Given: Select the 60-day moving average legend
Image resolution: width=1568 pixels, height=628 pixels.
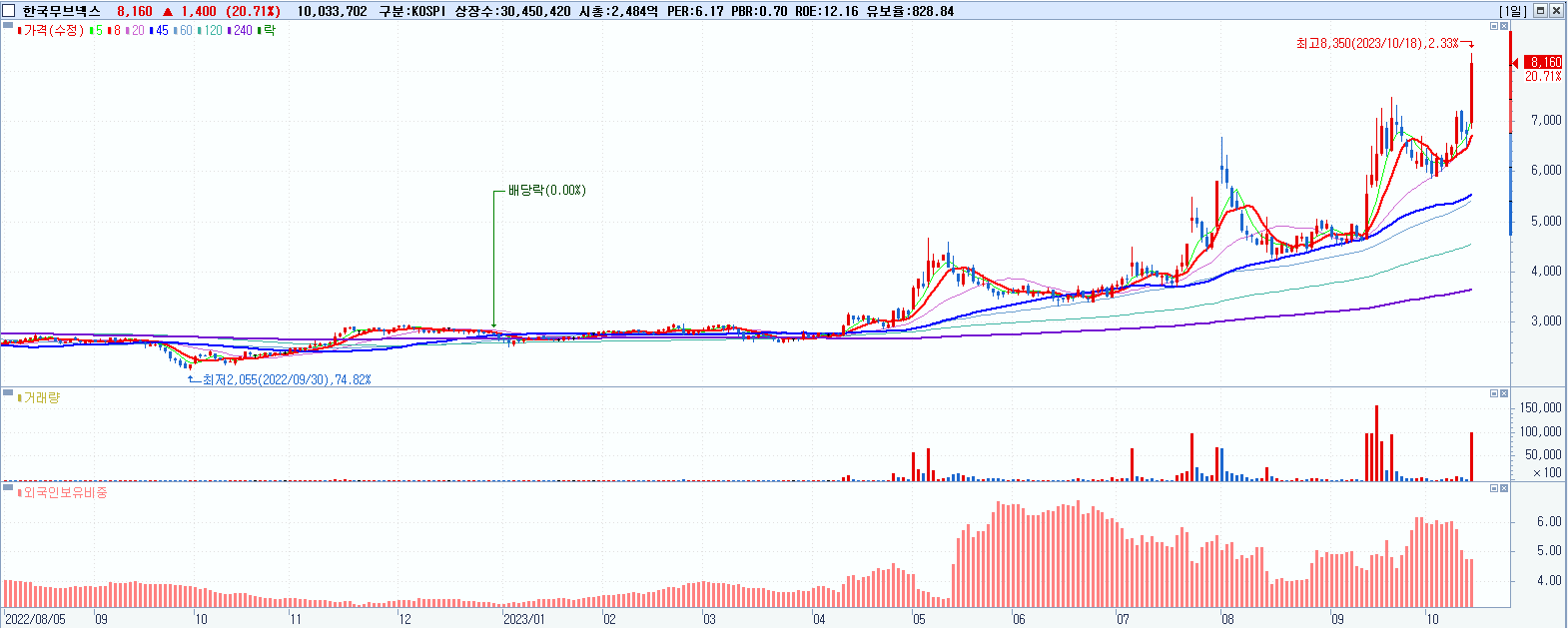Looking at the screenshot, I should tap(183, 31).
